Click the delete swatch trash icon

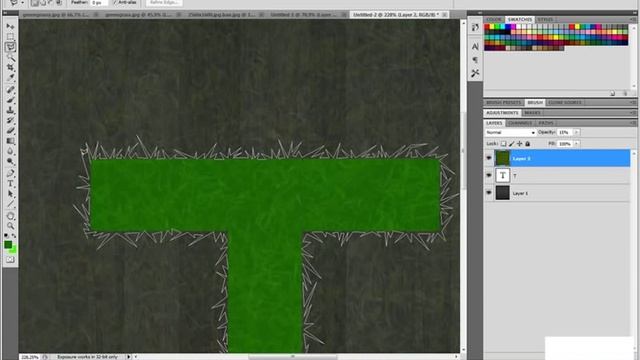coord(625,93)
